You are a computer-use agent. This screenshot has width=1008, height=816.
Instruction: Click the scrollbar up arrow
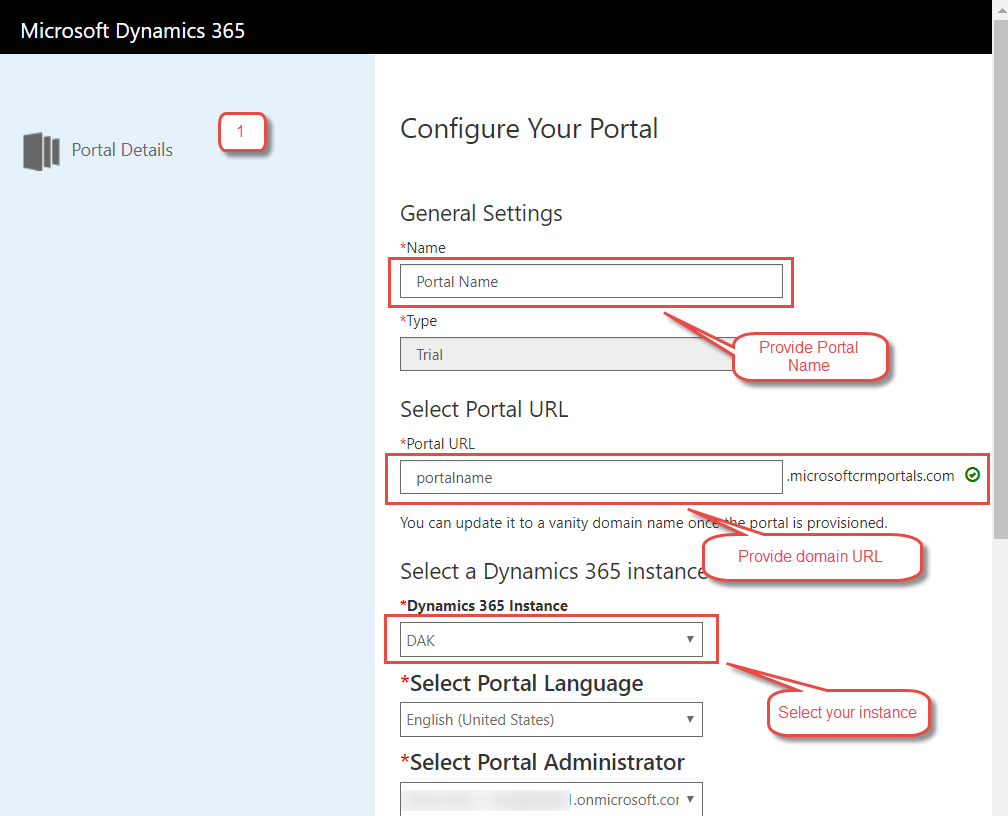(x=1000, y=9)
